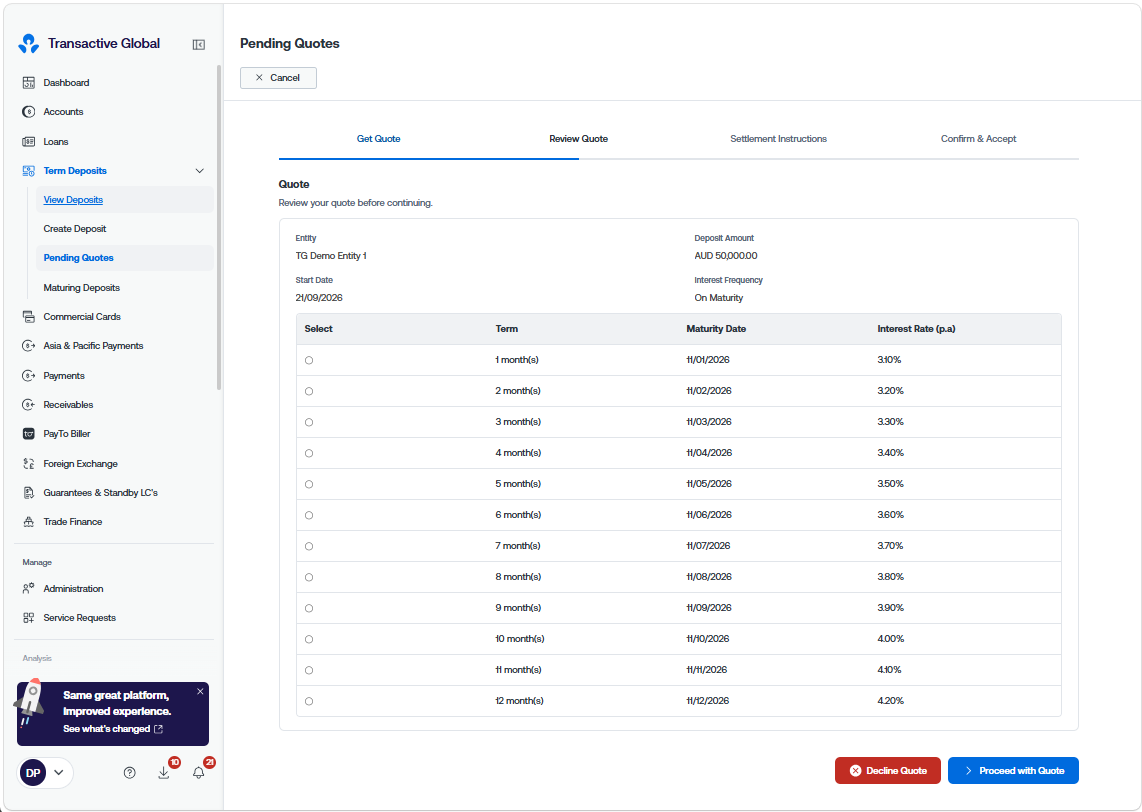Image resolution: width=1142 pixels, height=812 pixels.
Task: Select the 1 month(s) term radio button
Action: click(309, 360)
